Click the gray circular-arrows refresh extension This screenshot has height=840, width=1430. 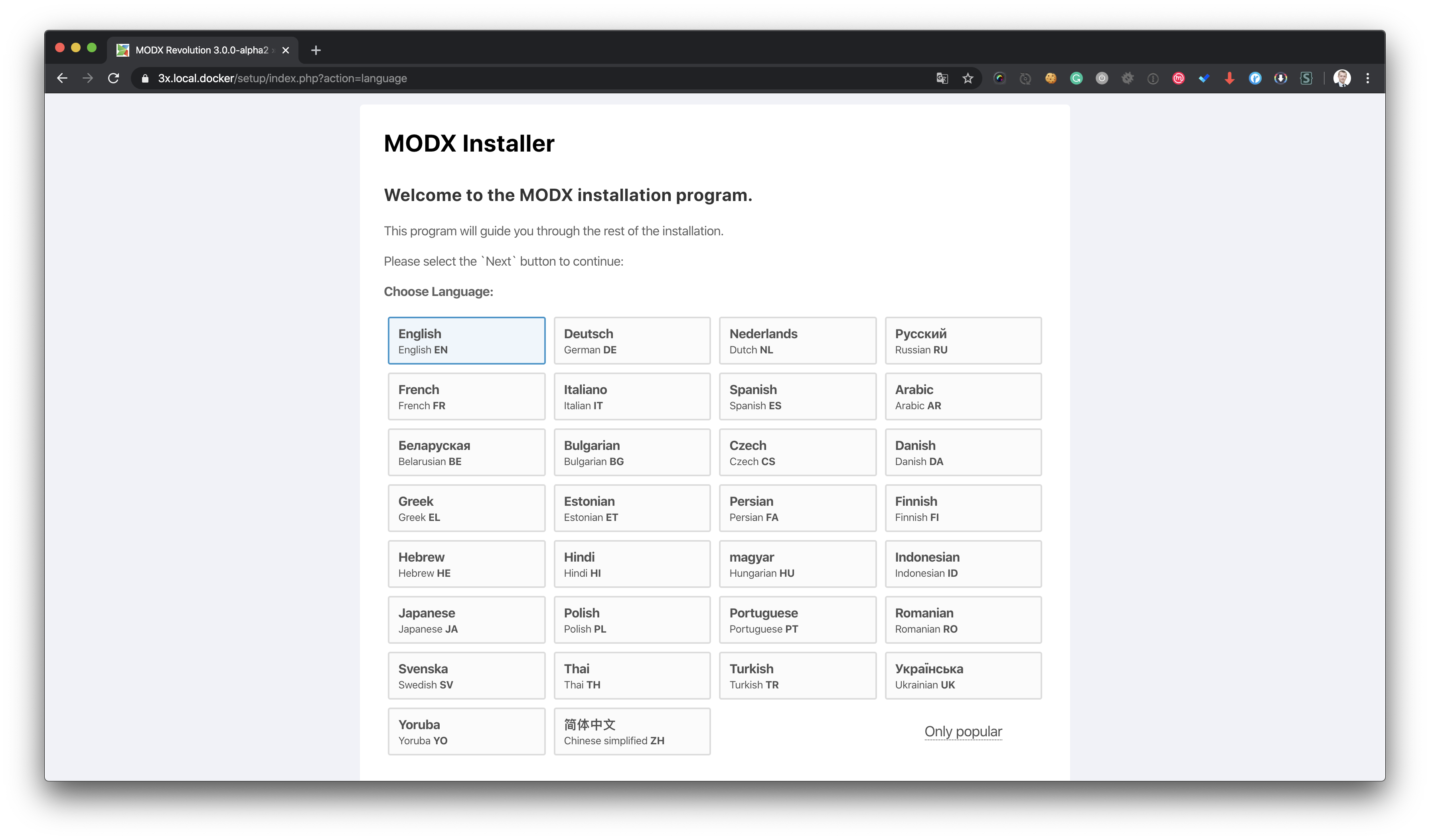(x=1025, y=78)
